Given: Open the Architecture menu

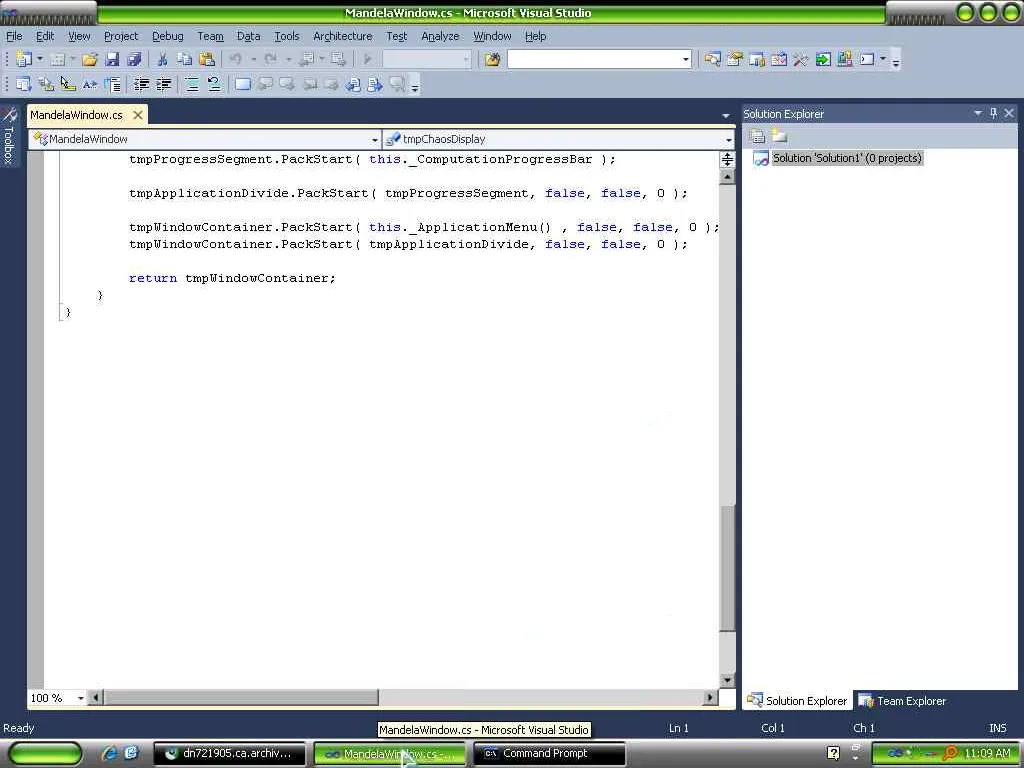Looking at the screenshot, I should pos(342,36).
